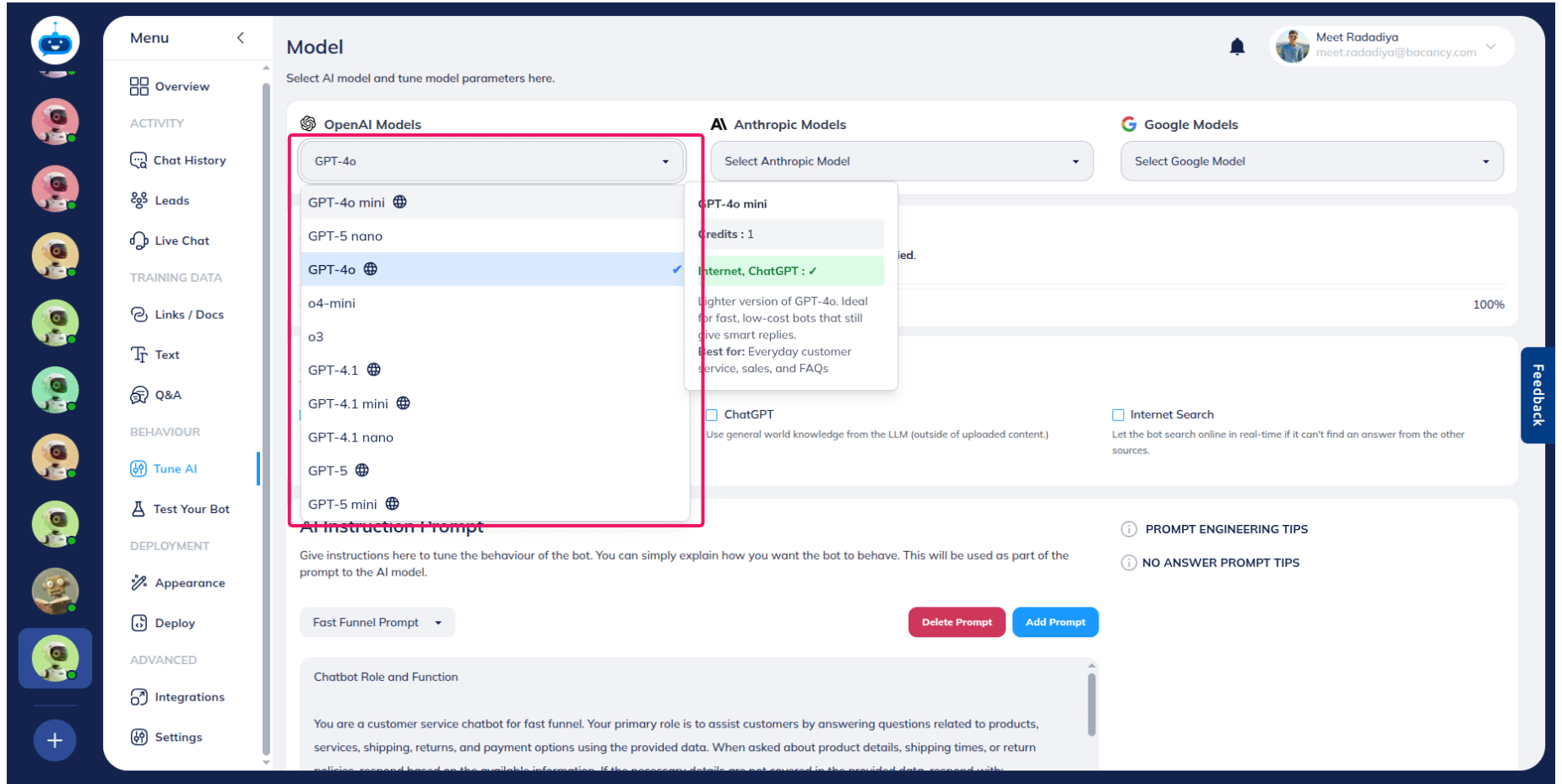
Task: Open the Select Google Model dropdown
Action: 1312,161
